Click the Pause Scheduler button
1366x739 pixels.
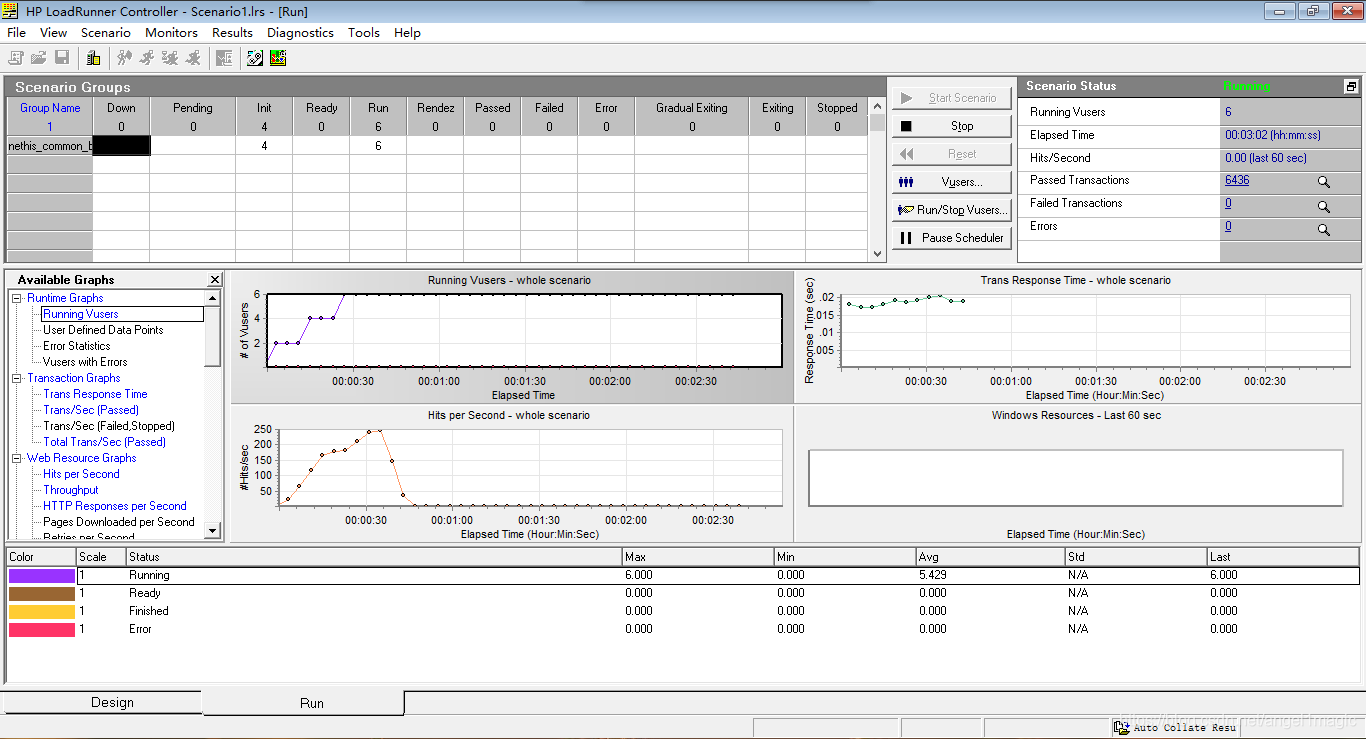pos(951,238)
